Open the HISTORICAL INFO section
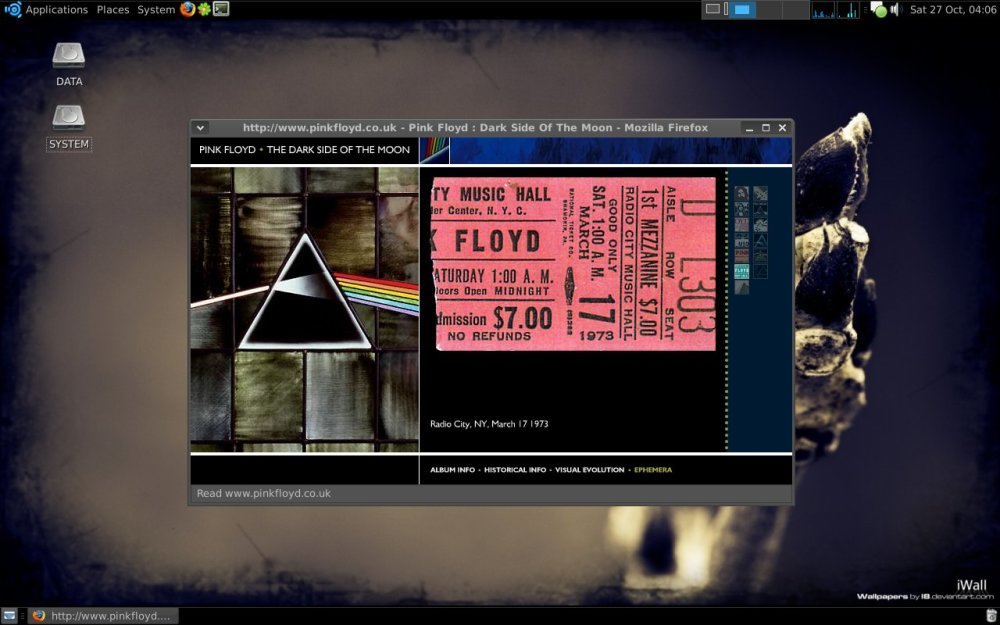Image resolution: width=1000 pixels, height=625 pixels. [x=515, y=470]
